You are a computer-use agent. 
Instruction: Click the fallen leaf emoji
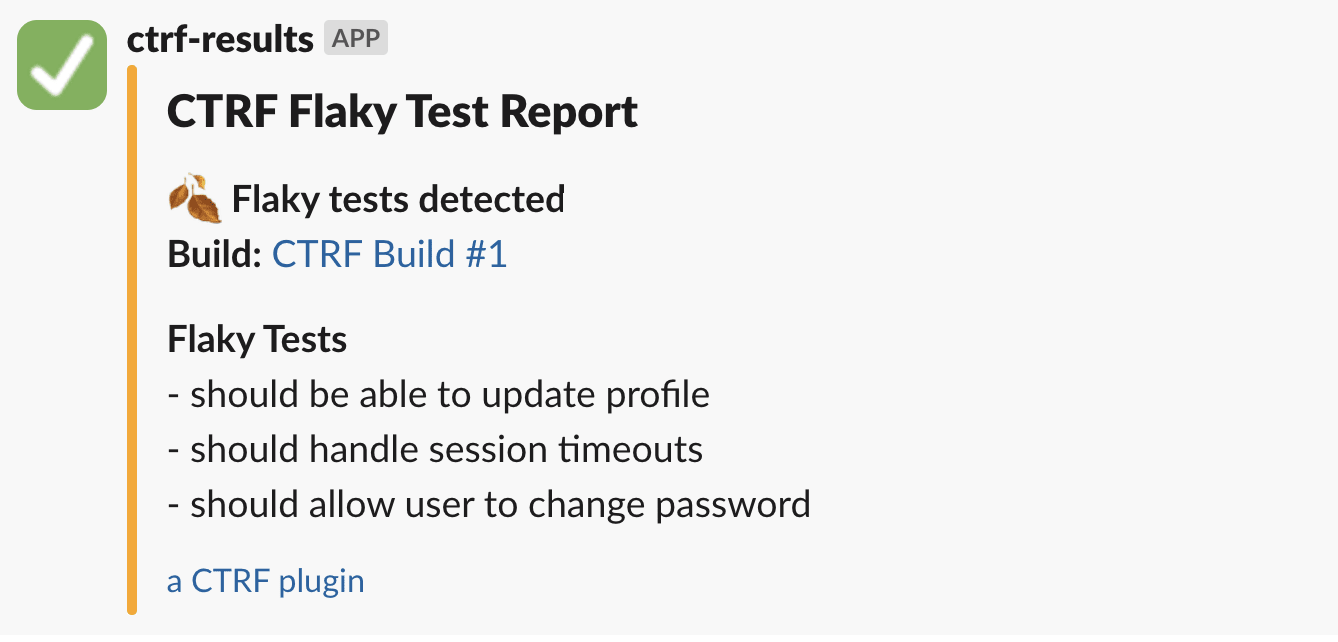(194, 199)
